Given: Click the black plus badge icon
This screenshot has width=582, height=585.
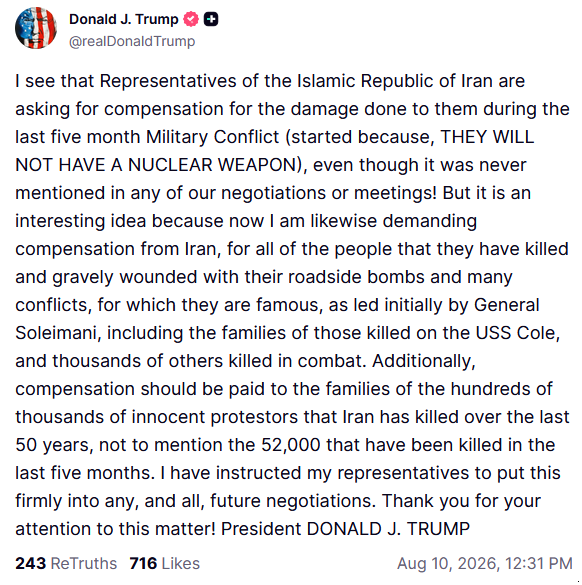Looking at the screenshot, I should tap(211, 19).
